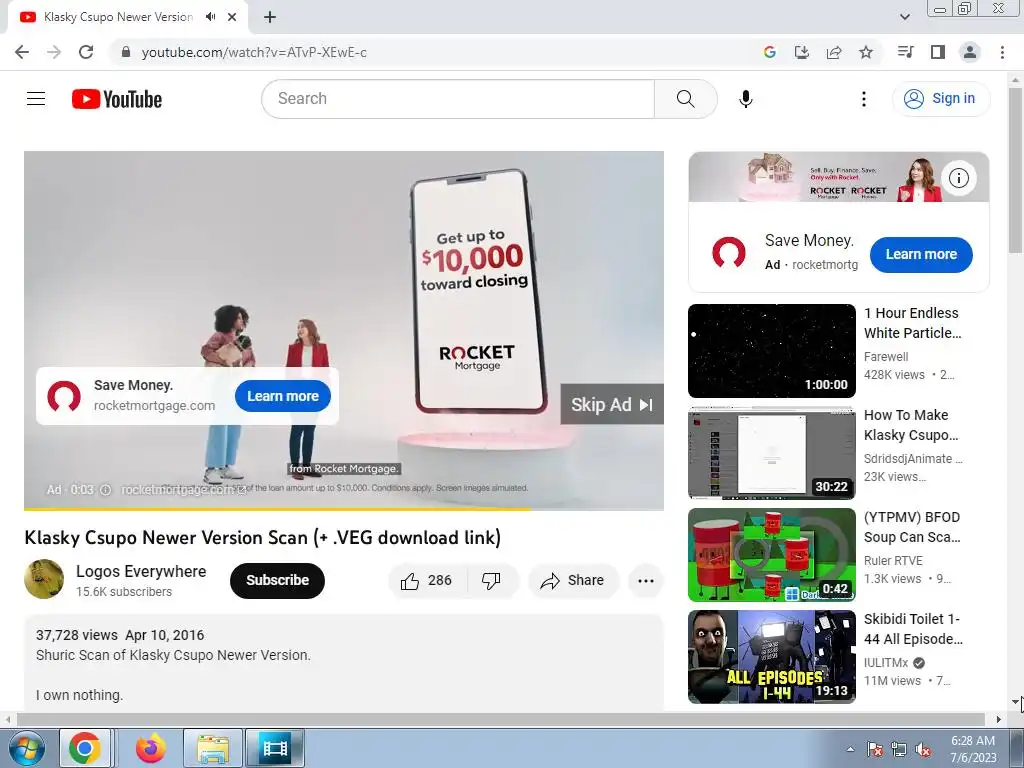Open File Explorer from taskbar
The height and width of the screenshot is (768, 1024).
[x=213, y=748]
